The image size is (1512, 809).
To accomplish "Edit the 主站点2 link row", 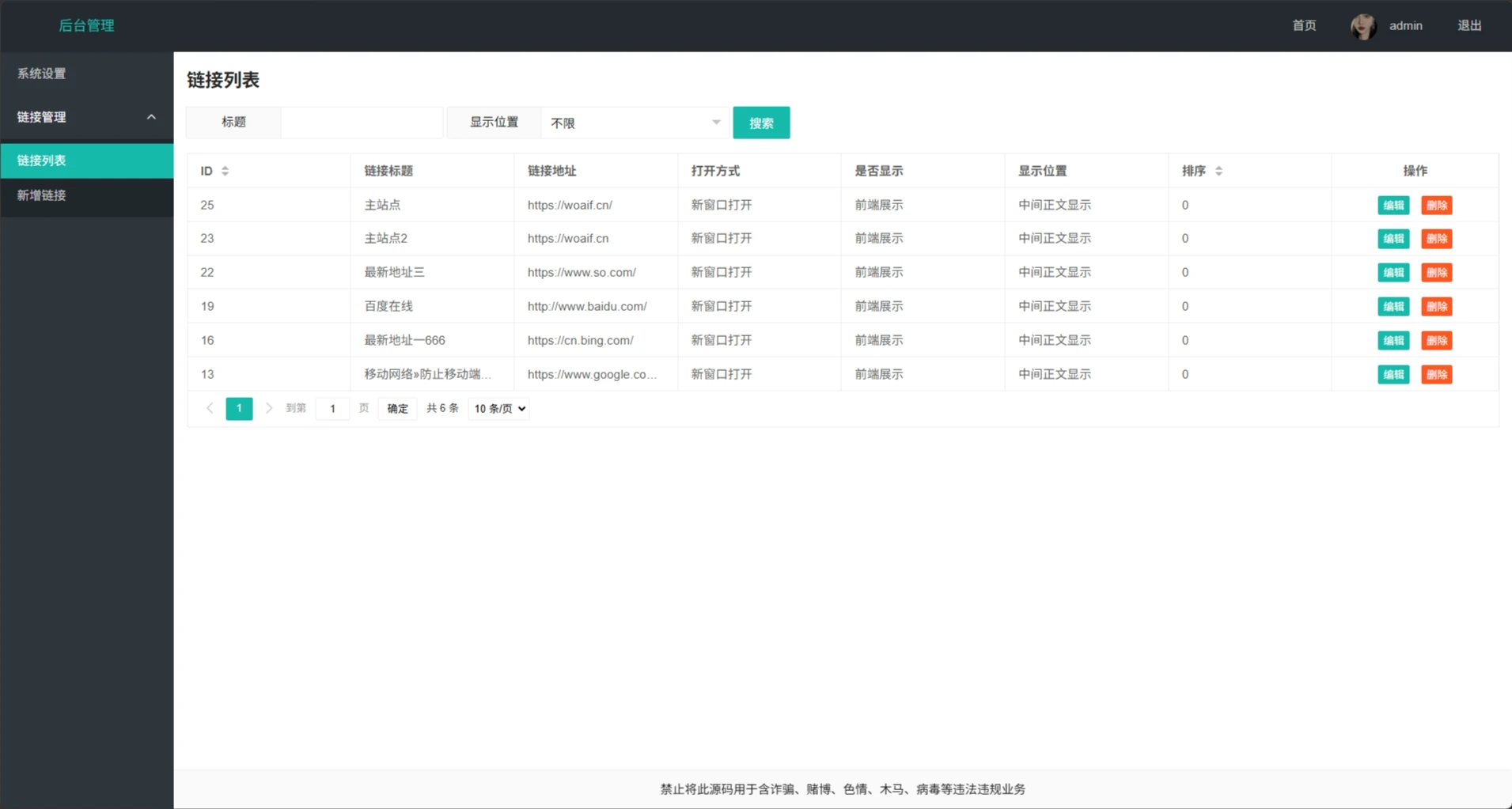I will click(1393, 239).
